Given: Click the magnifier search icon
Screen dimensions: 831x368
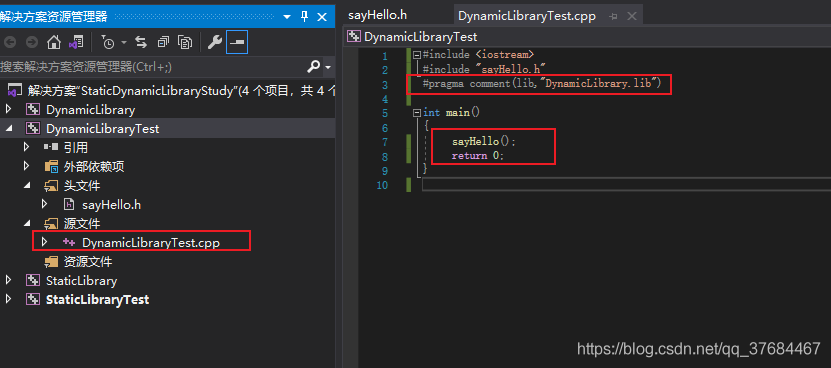Looking at the screenshot, I should coord(314,67).
